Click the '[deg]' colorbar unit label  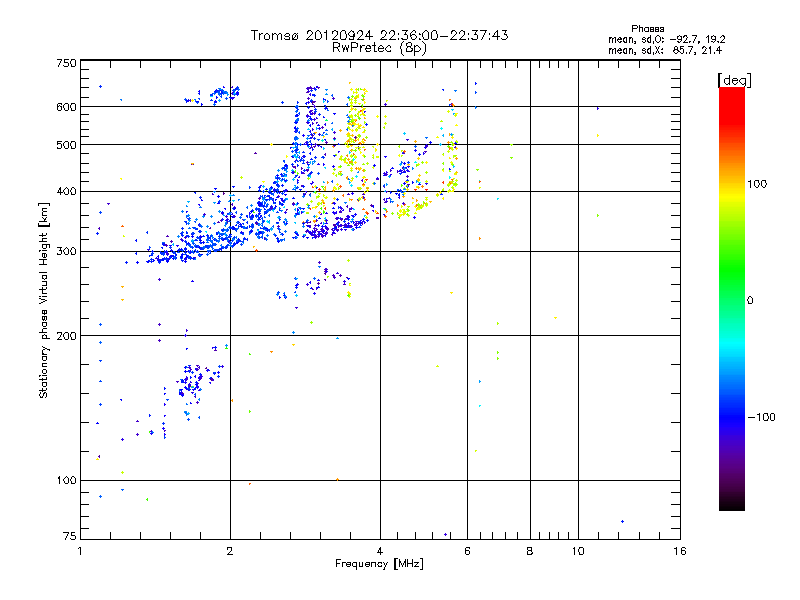pyautogui.click(x=734, y=80)
